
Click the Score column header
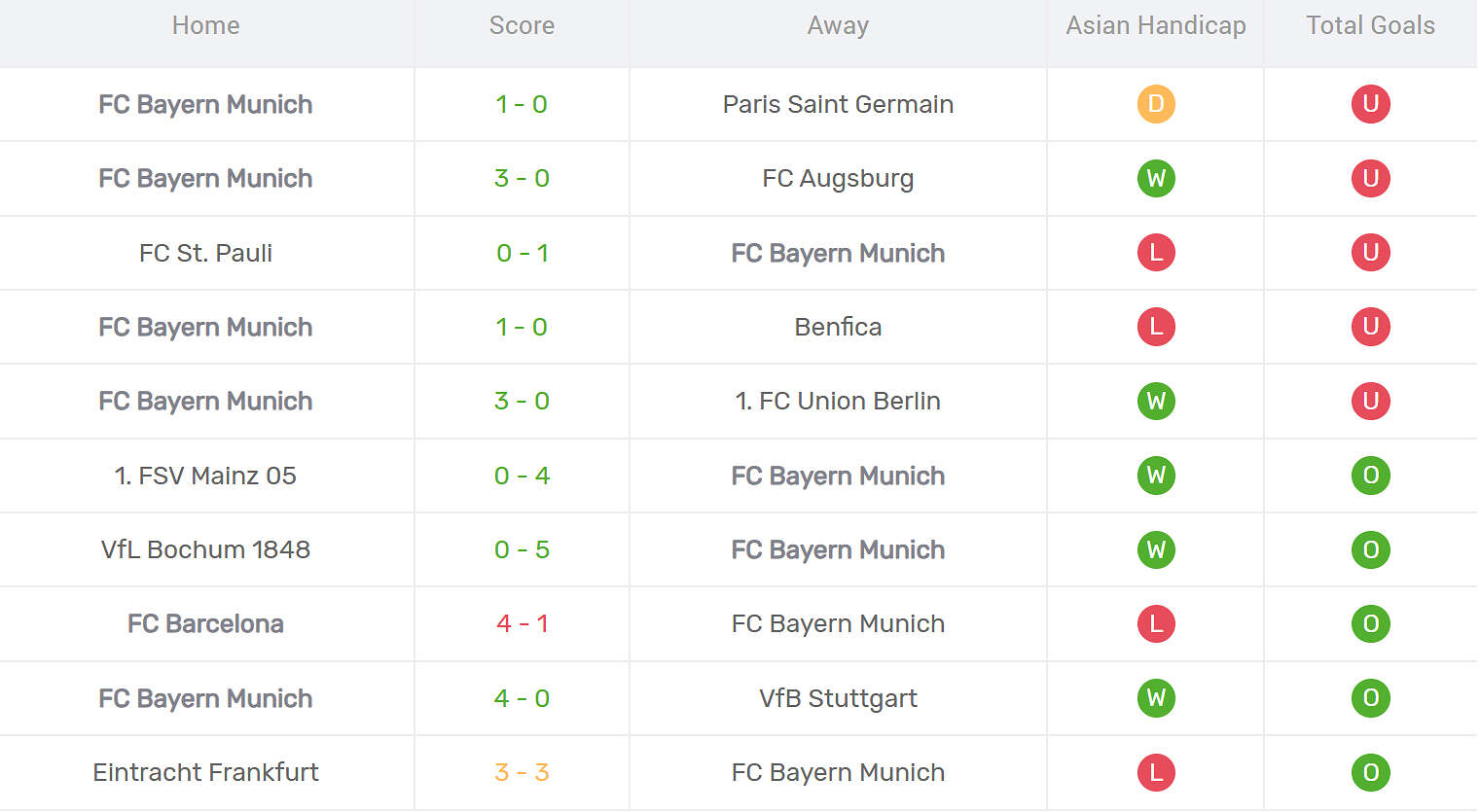(x=522, y=26)
